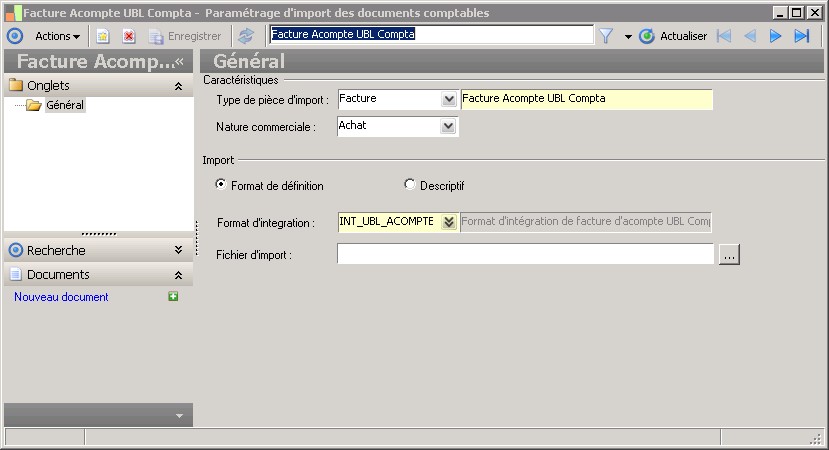Click the Documents section icon

[16, 274]
